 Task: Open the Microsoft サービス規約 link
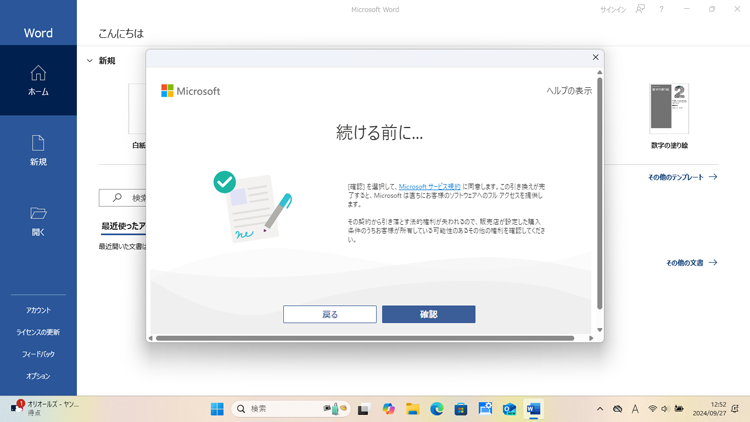(429, 187)
